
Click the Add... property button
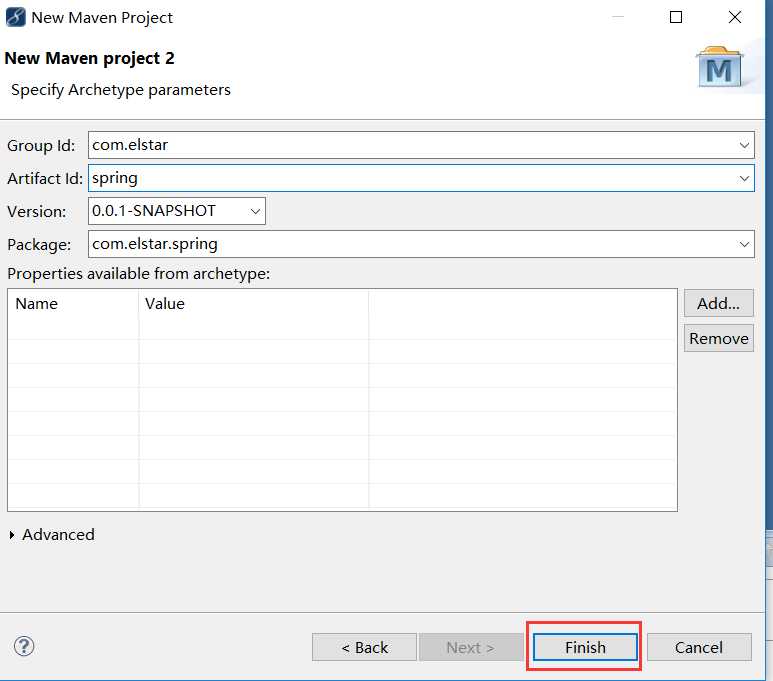pyautogui.click(x=718, y=303)
